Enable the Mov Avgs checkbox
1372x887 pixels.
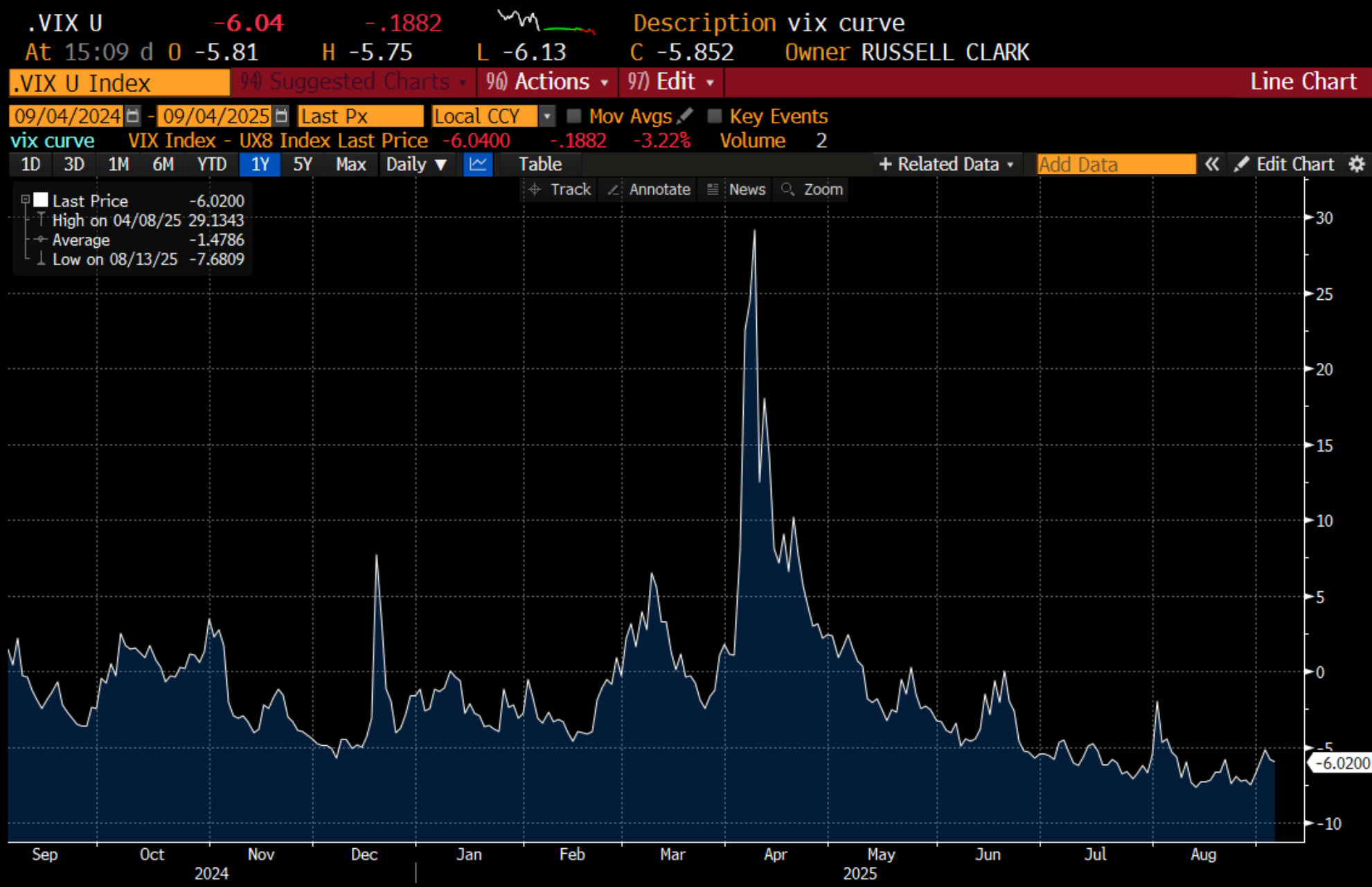(x=573, y=116)
